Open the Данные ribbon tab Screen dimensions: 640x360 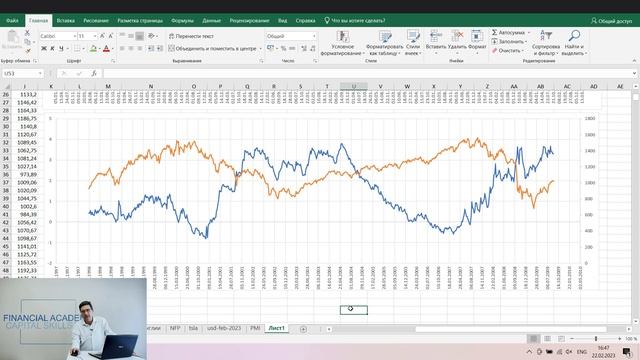tap(211, 20)
